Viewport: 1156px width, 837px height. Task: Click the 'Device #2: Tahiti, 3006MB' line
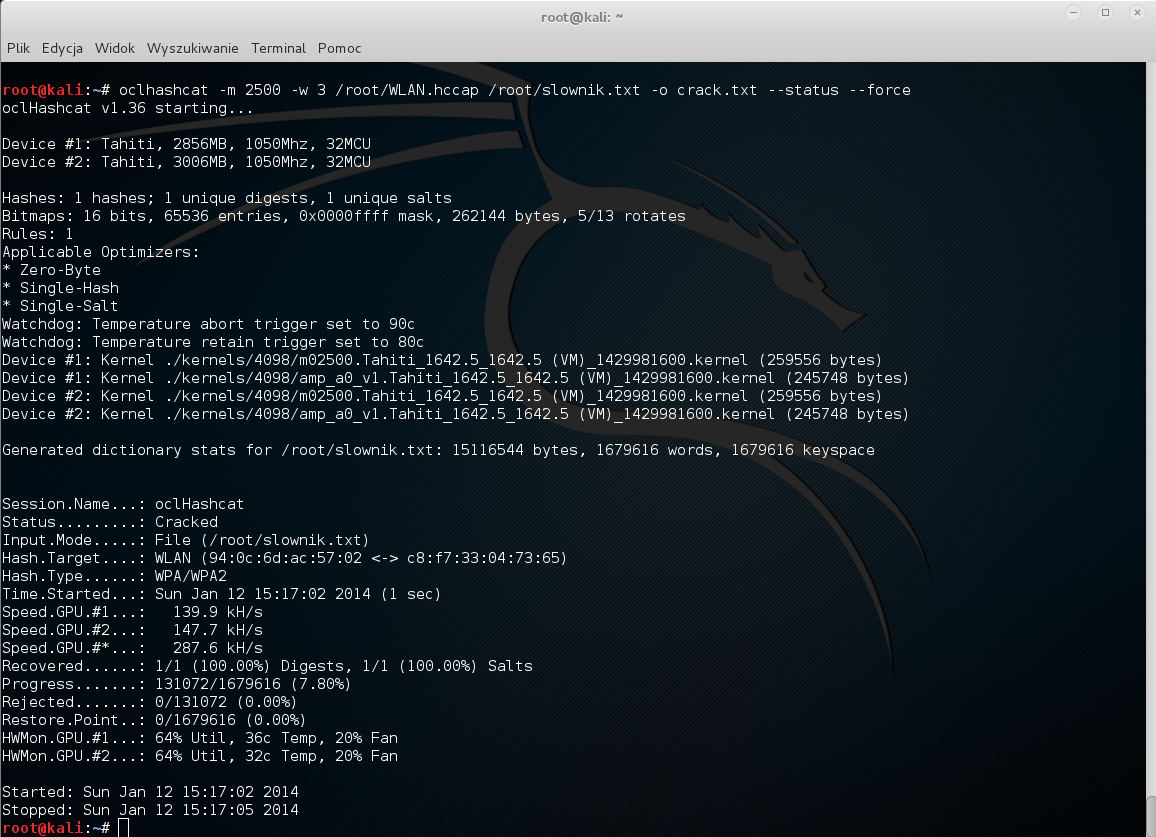(187, 162)
